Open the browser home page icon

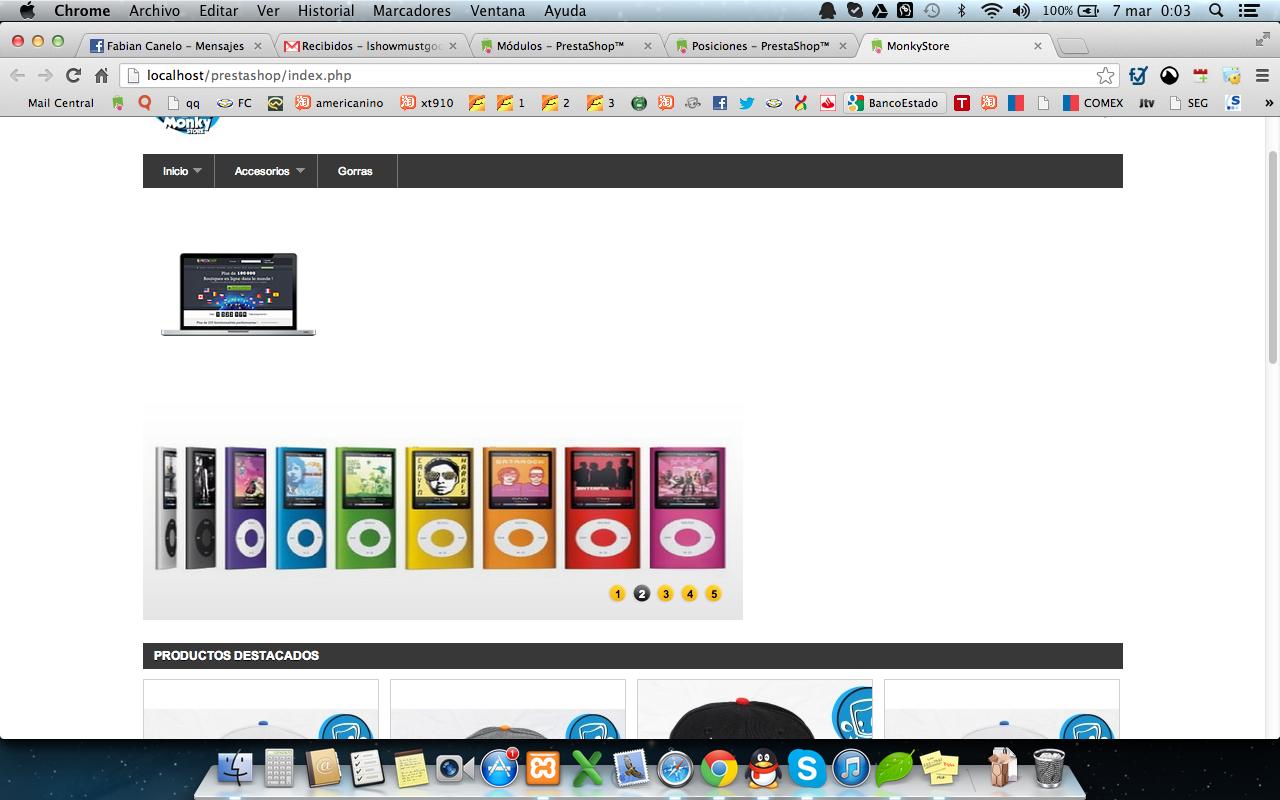click(x=101, y=75)
